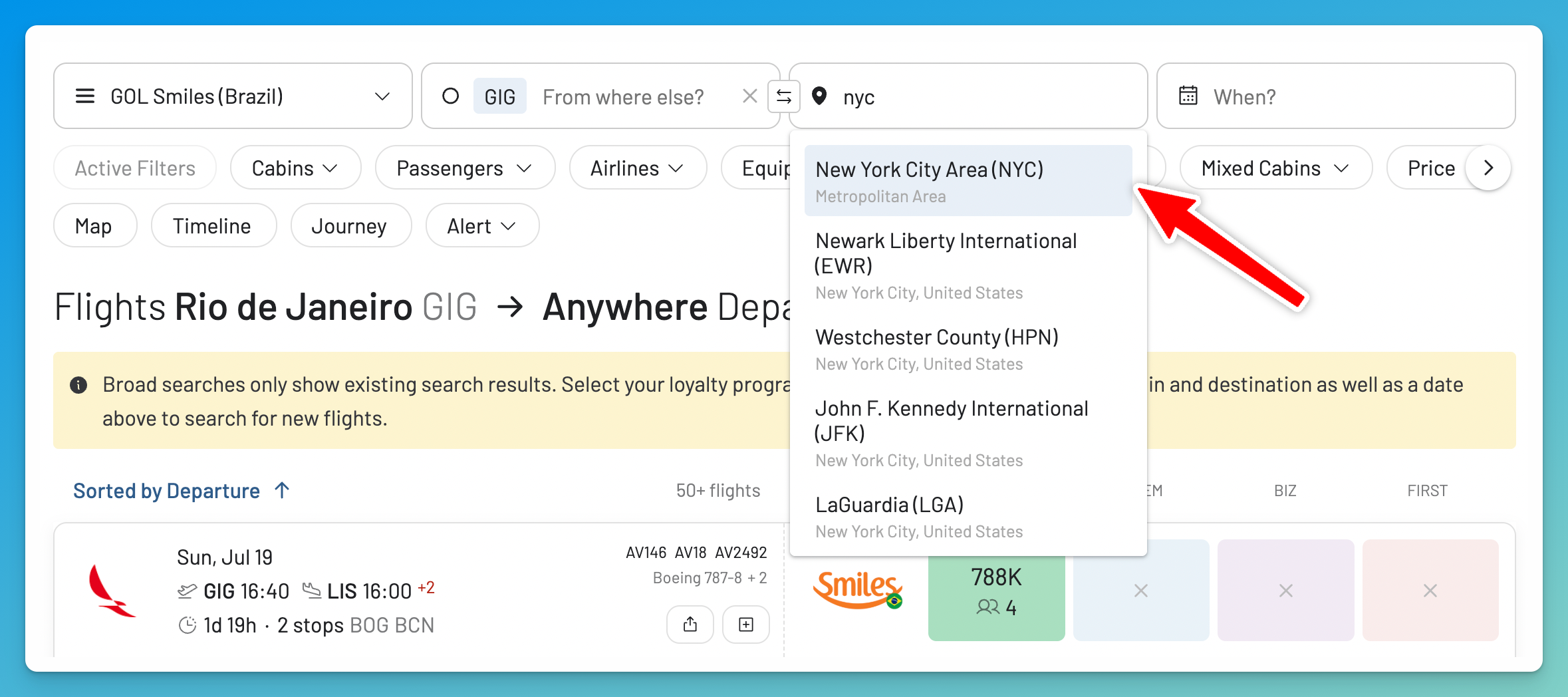Sort by the FIRST cabin column
This screenshot has width=1568, height=697.
pos(1427,491)
